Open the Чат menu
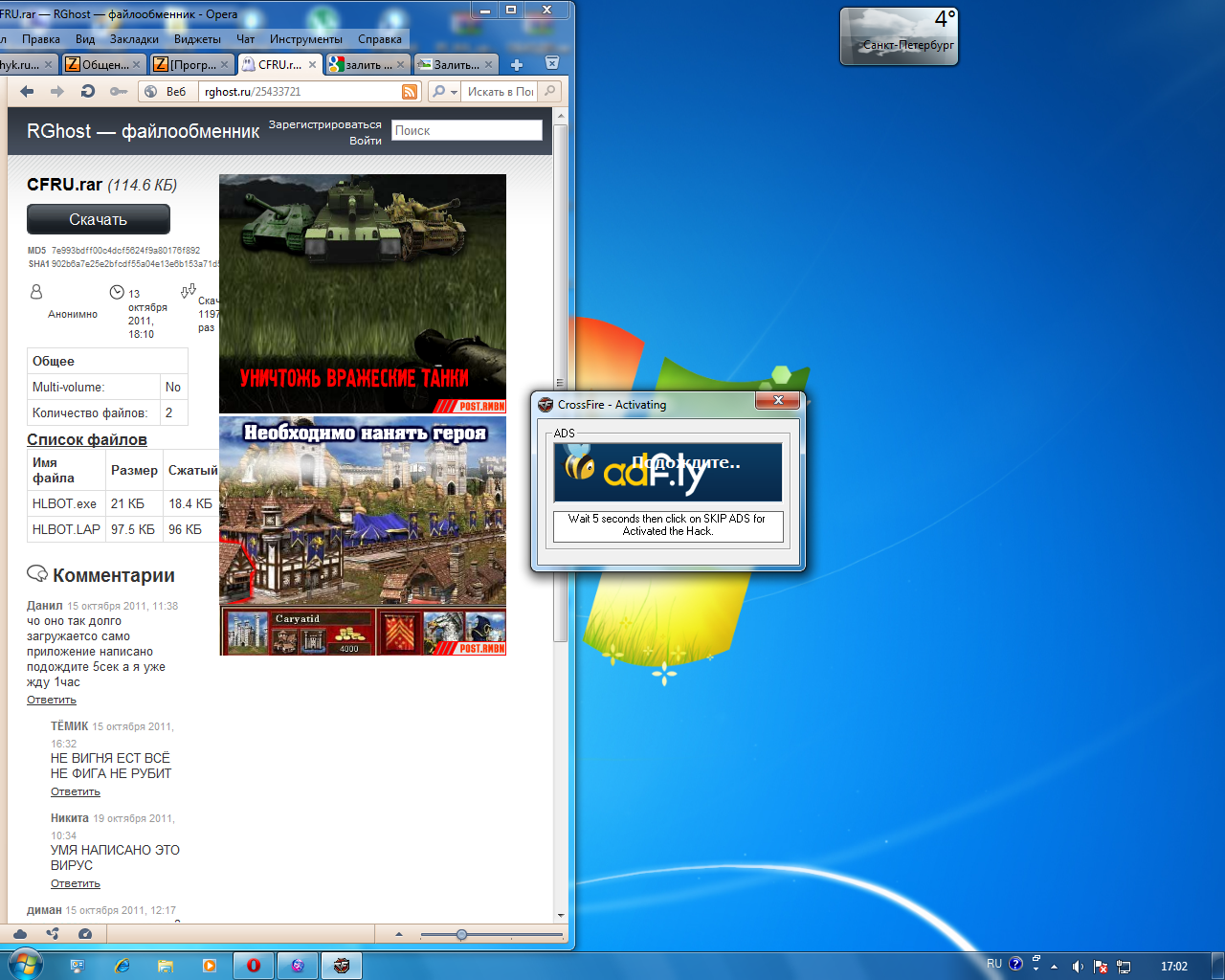 pos(246,39)
